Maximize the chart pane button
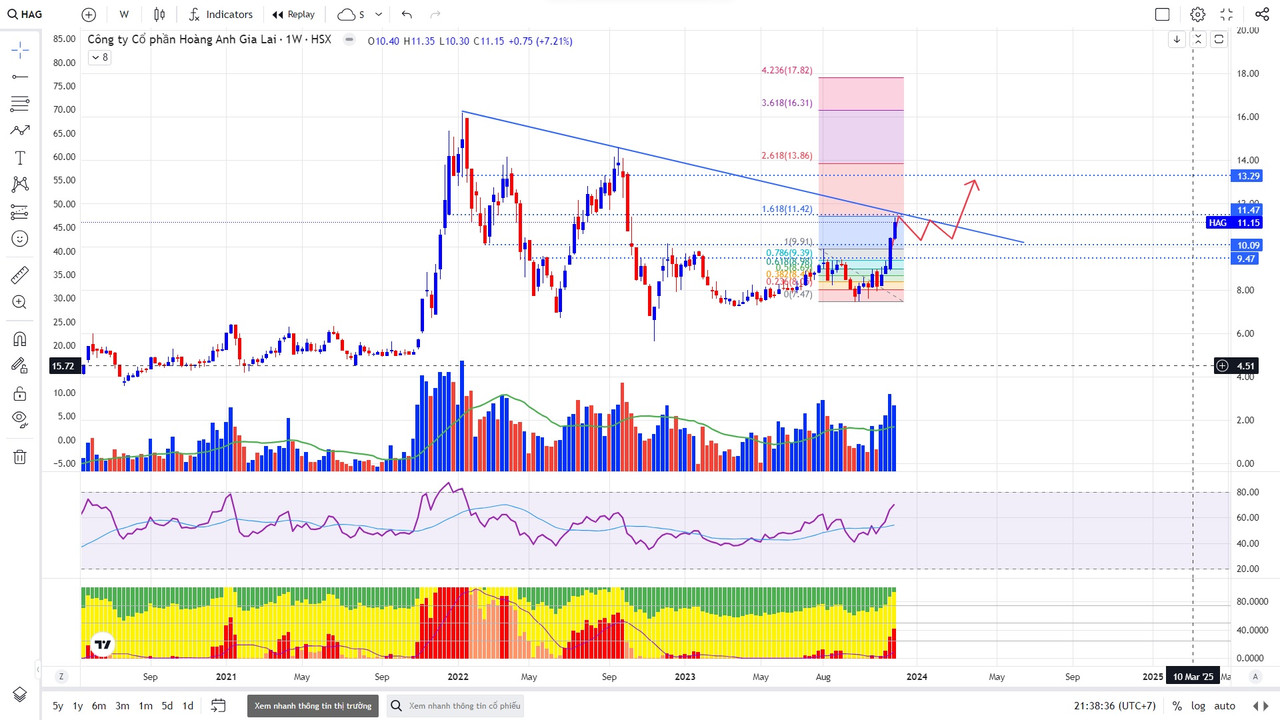 coord(1219,39)
